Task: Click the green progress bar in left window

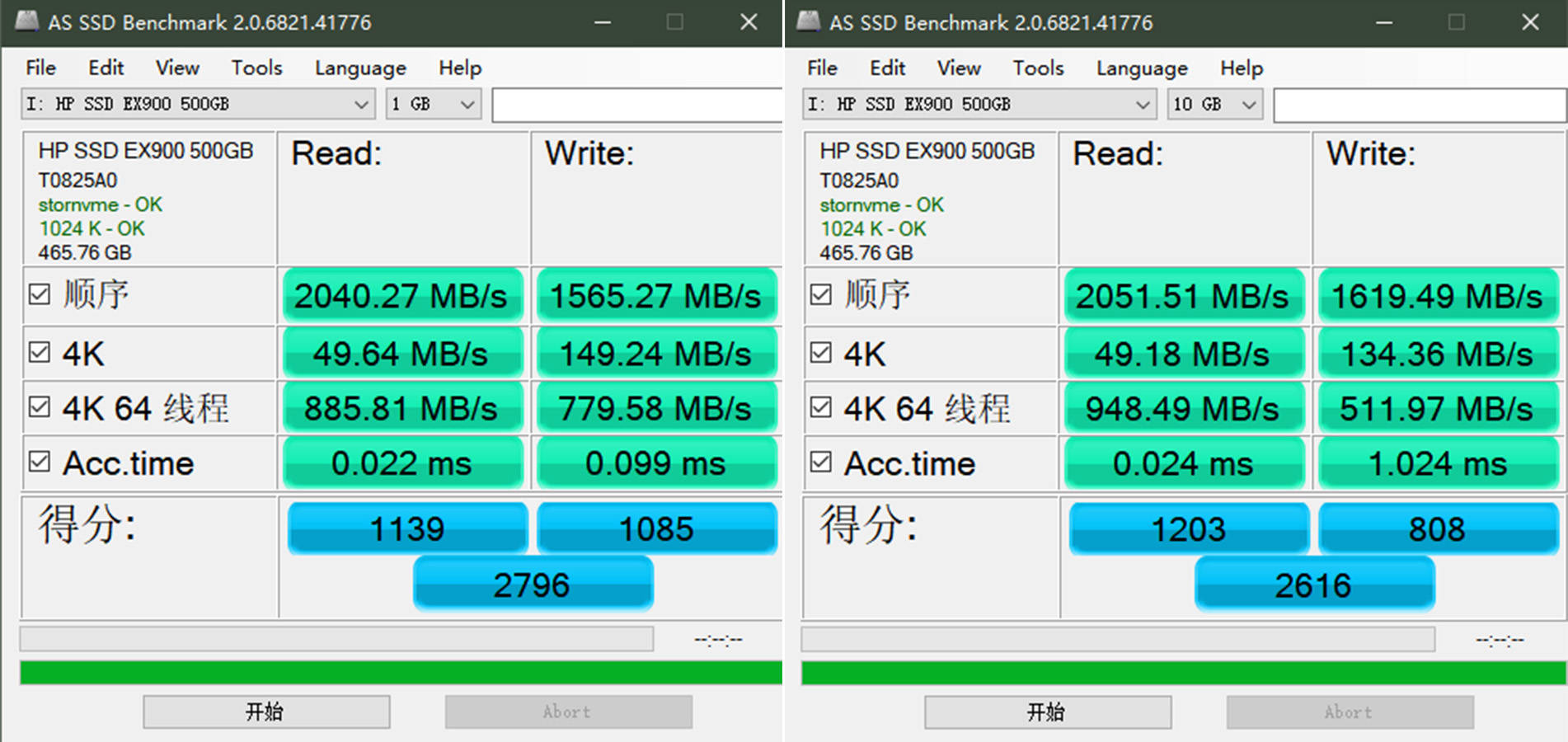Action: click(x=401, y=673)
